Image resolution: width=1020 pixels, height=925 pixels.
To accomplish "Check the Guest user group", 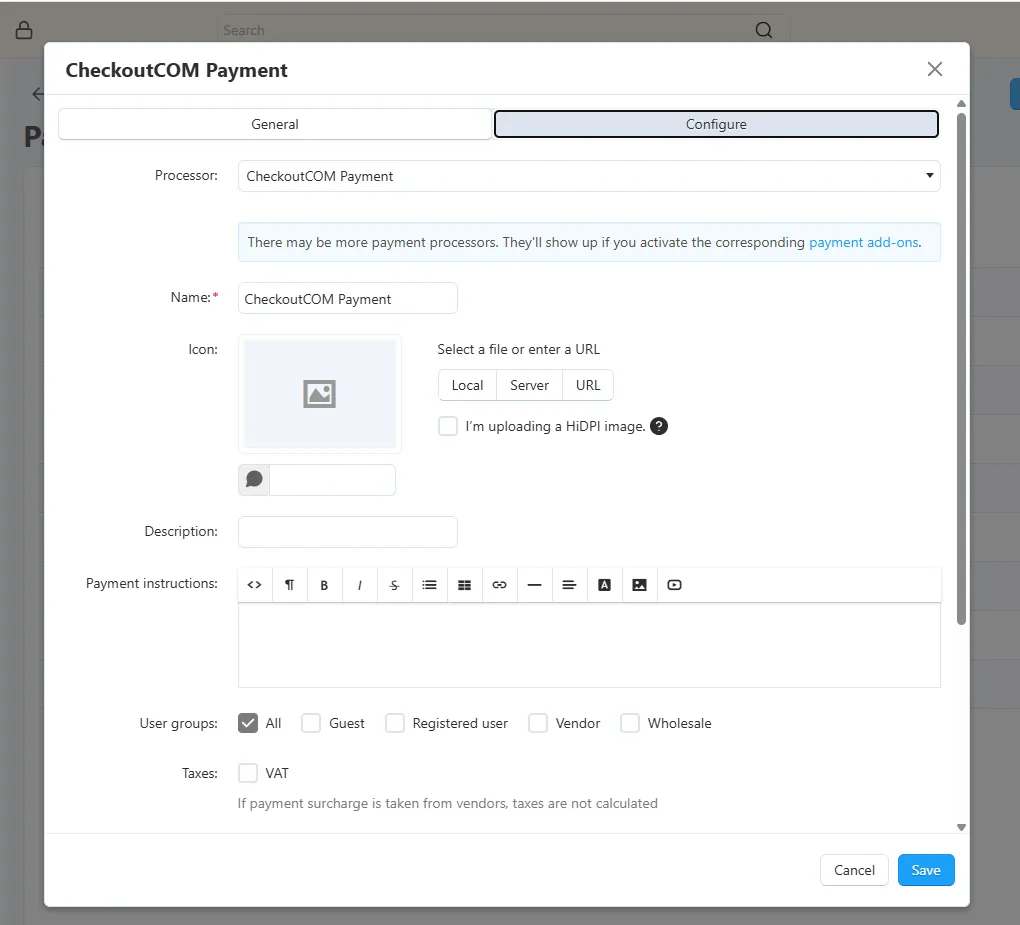I will click(311, 723).
